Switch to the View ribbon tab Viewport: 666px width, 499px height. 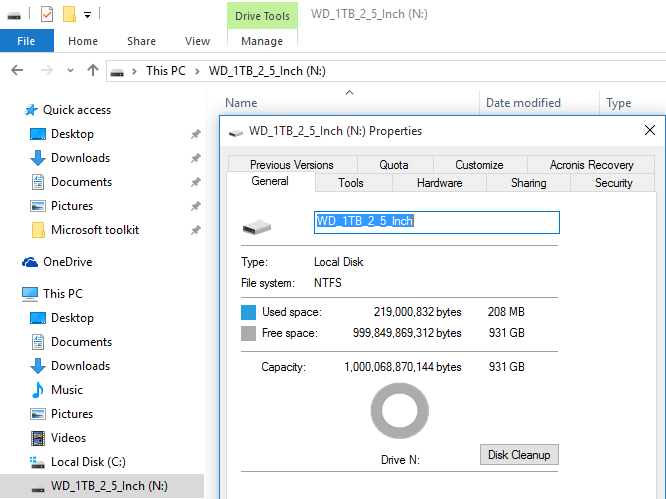198,41
